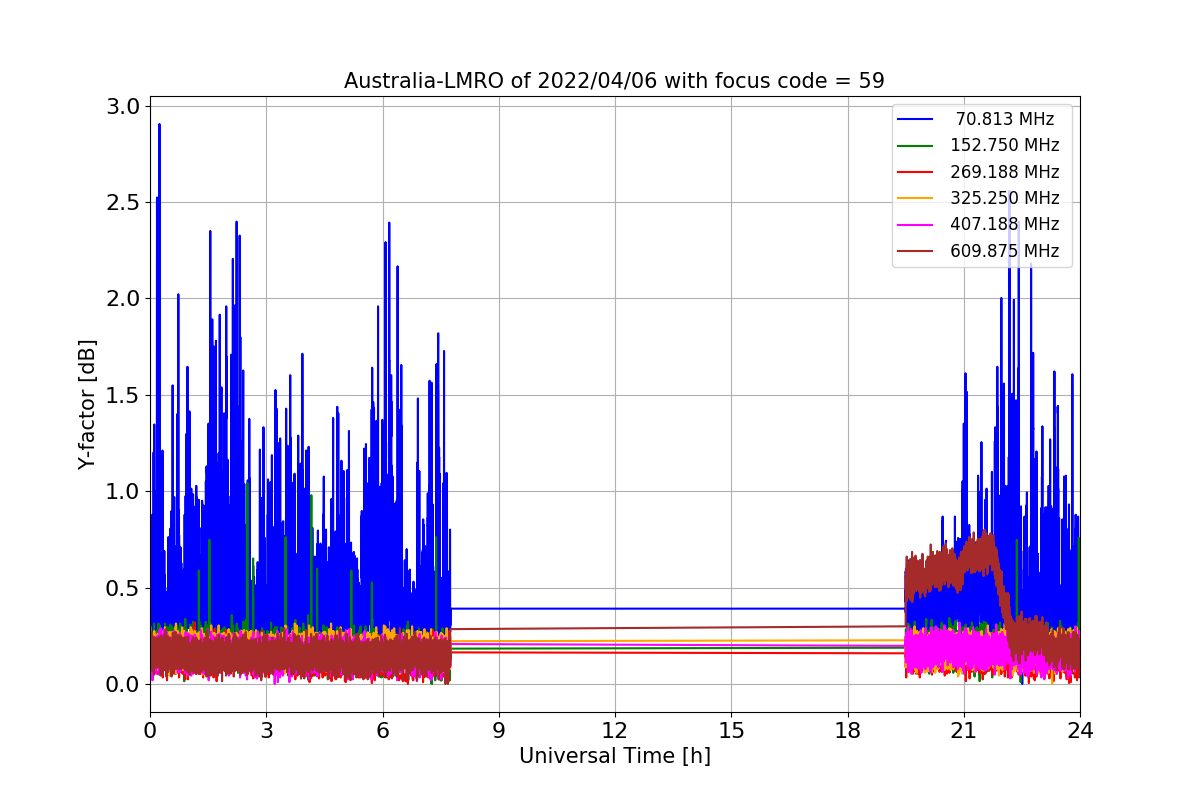Click the orange line sample in legend
The height and width of the screenshot is (800, 1200).
tap(916, 198)
